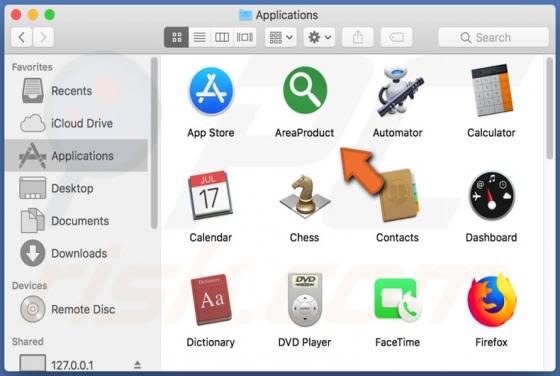This screenshot has width=560, height=376.
Task: Select the Dictionary app icon
Action: (x=211, y=300)
